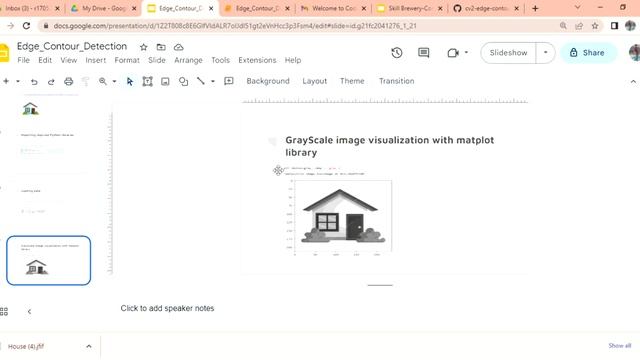The width and height of the screenshot is (640, 360).
Task: Click the Zoom magnifier icon
Action: 103,81
